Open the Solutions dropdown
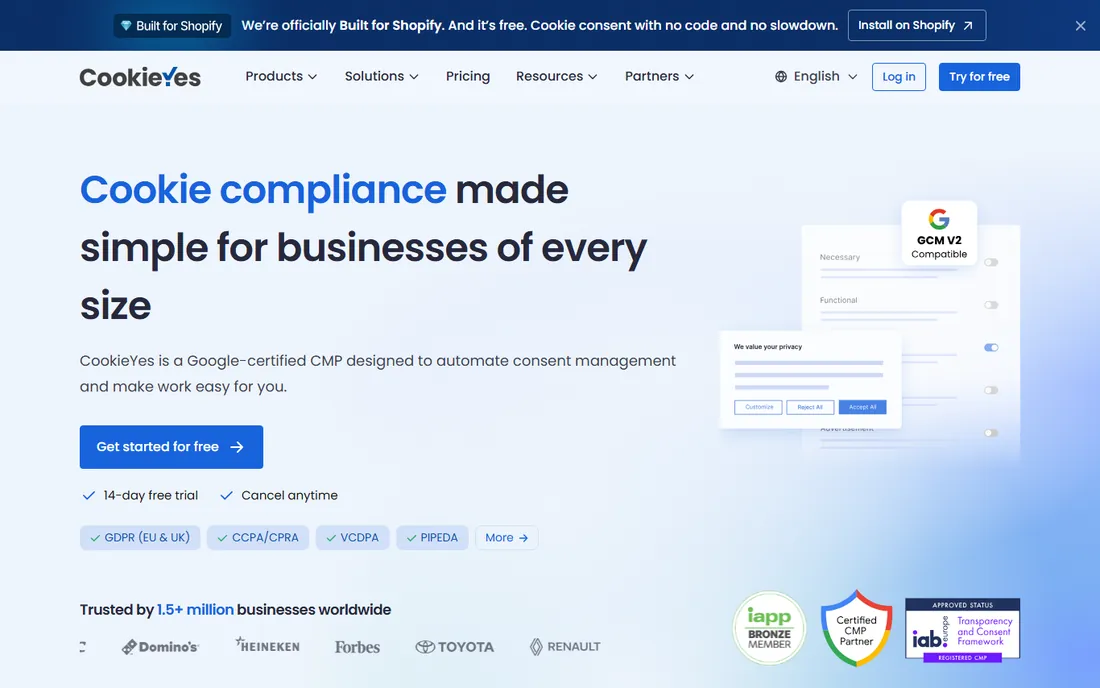Image resolution: width=1100 pixels, height=688 pixels. [x=382, y=76]
